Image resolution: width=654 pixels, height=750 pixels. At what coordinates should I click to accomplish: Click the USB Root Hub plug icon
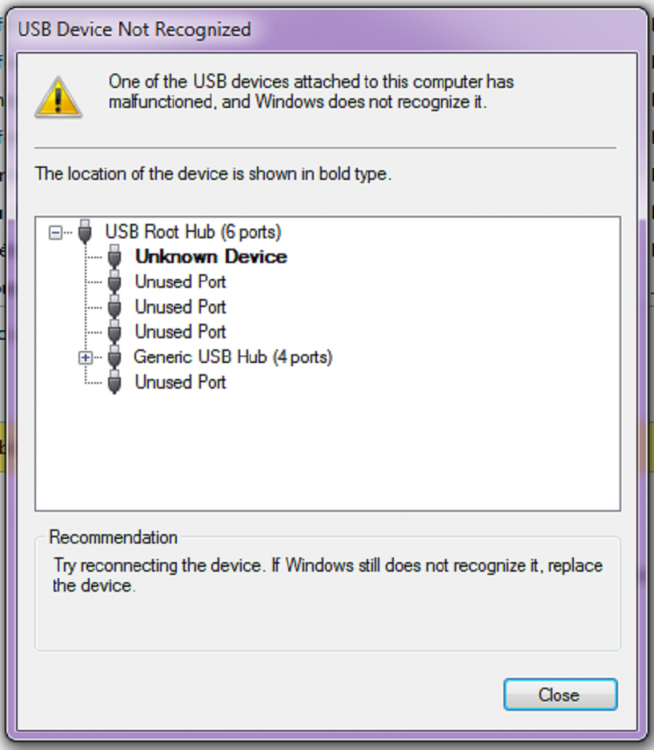click(x=86, y=232)
